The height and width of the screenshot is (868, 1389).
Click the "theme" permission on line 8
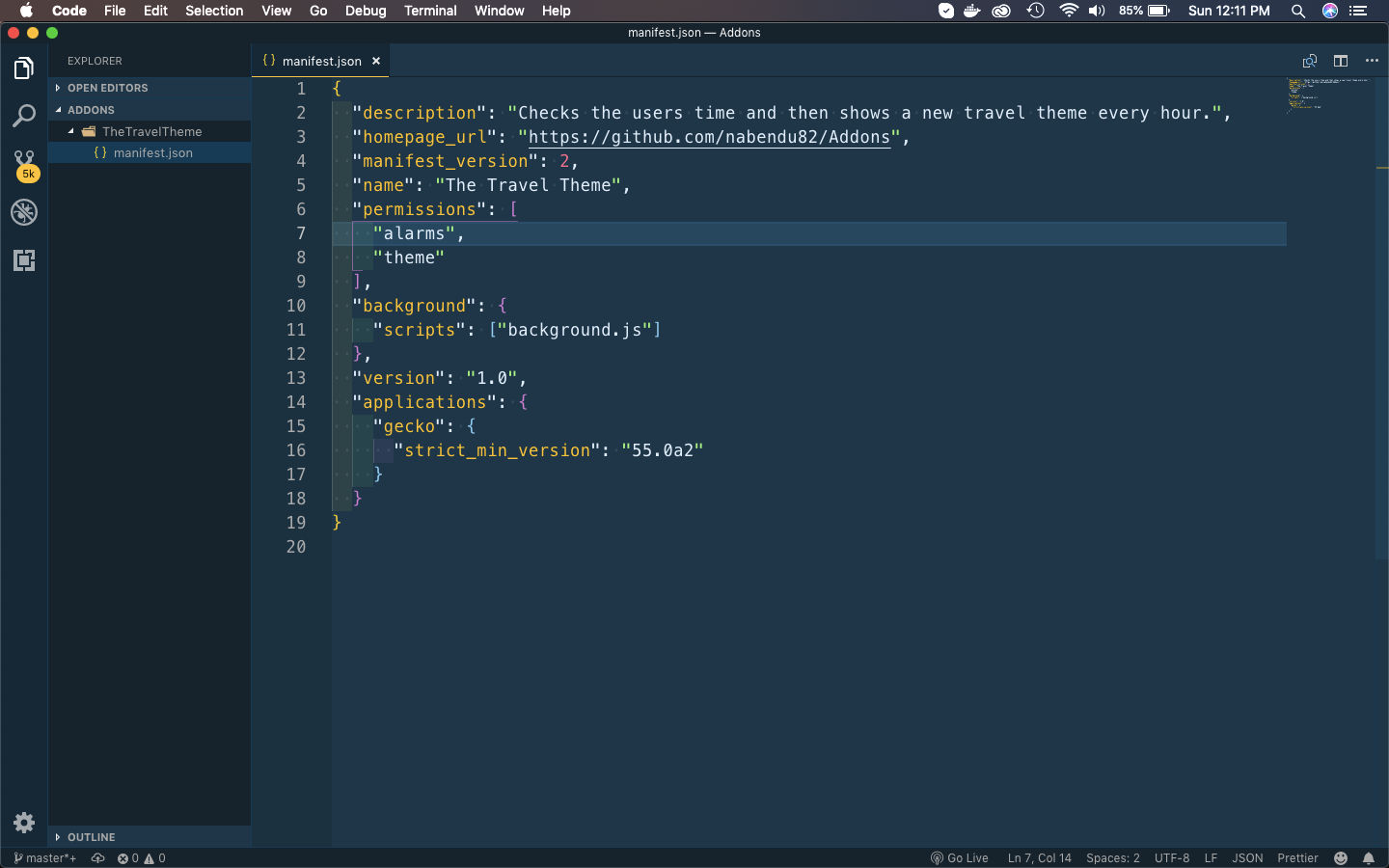point(409,258)
